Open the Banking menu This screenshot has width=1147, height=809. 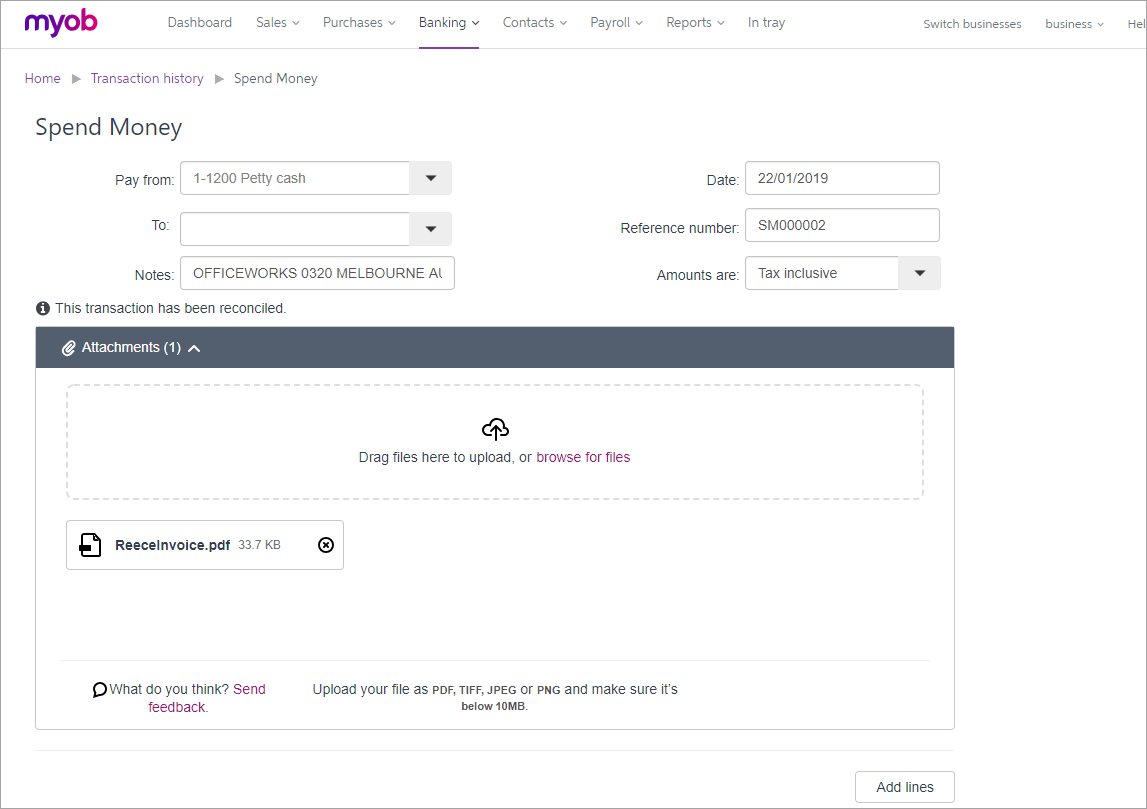(x=448, y=23)
